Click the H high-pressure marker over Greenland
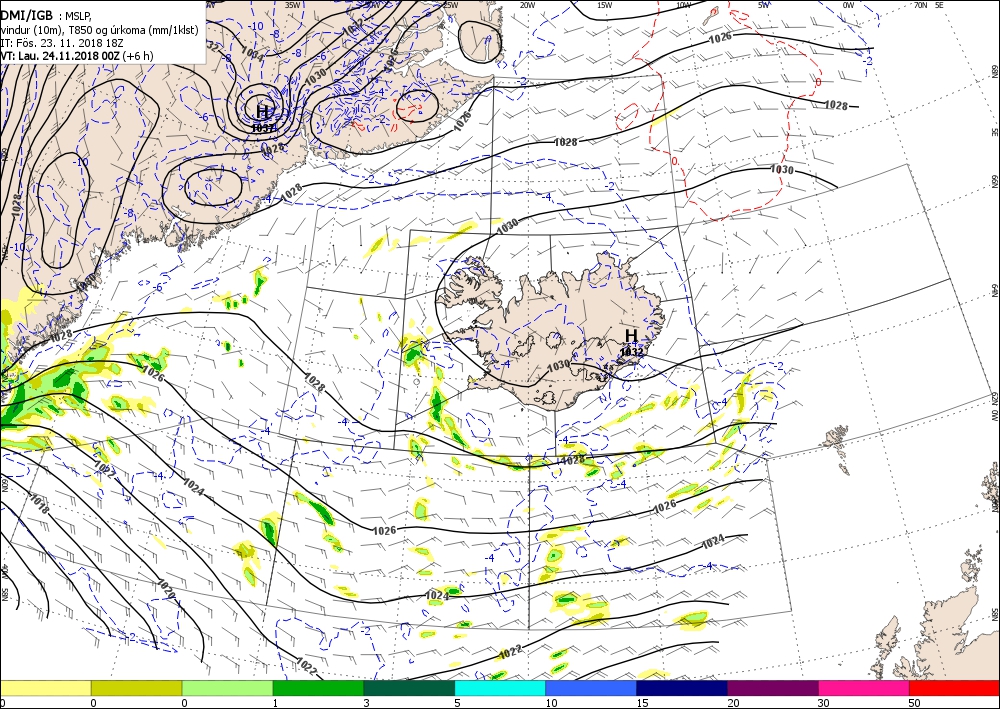1000x709 pixels. point(262,111)
